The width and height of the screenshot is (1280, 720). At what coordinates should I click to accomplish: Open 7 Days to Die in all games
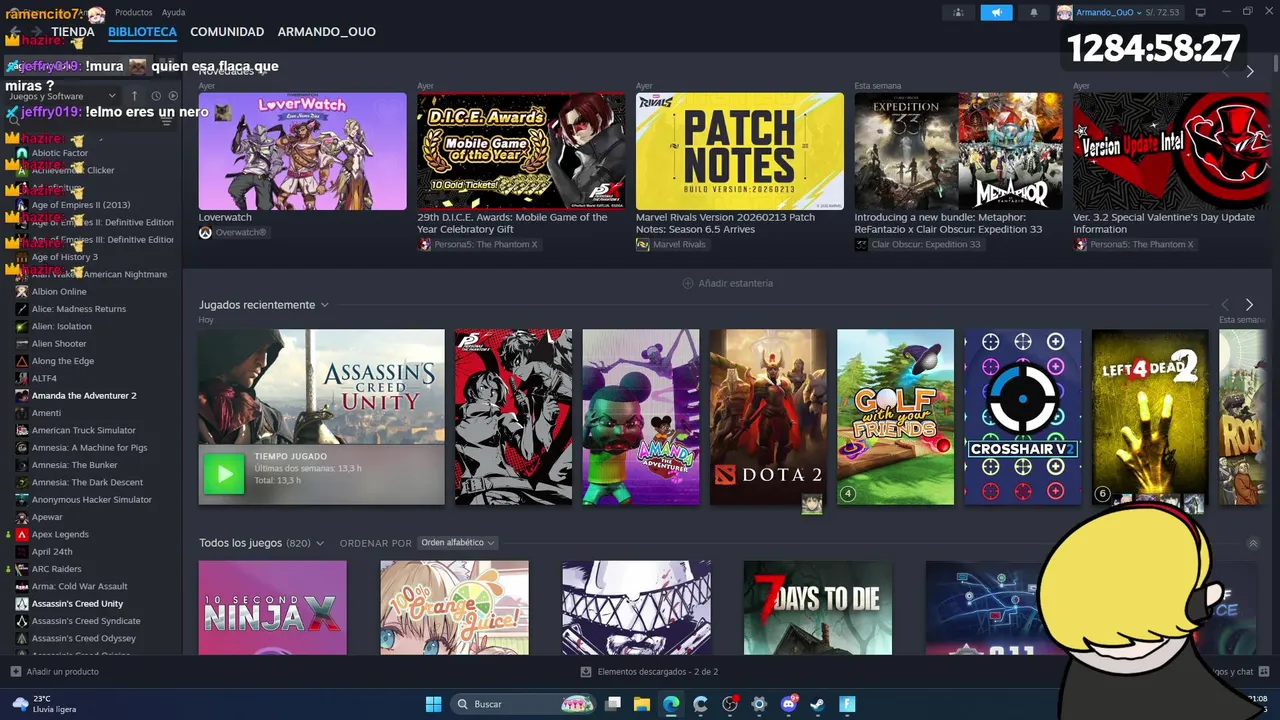818,608
